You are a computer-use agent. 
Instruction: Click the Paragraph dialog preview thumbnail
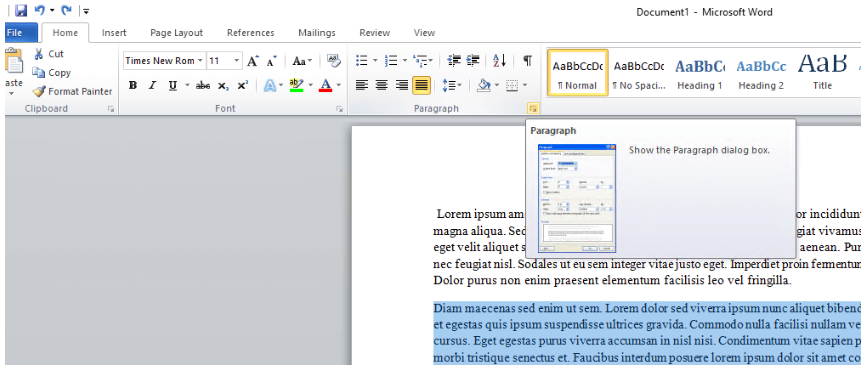pyautogui.click(x=577, y=198)
